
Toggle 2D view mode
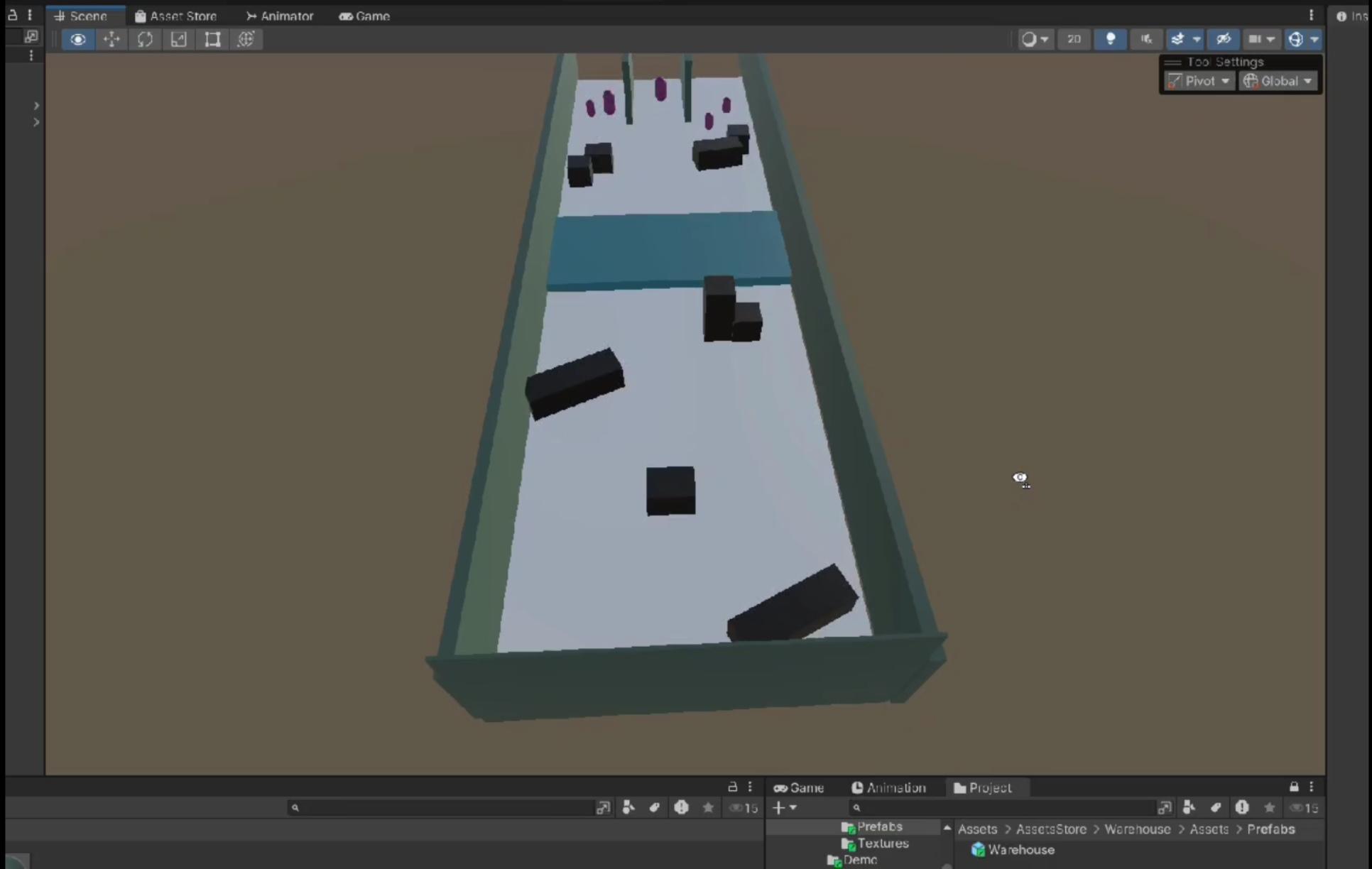(1073, 39)
